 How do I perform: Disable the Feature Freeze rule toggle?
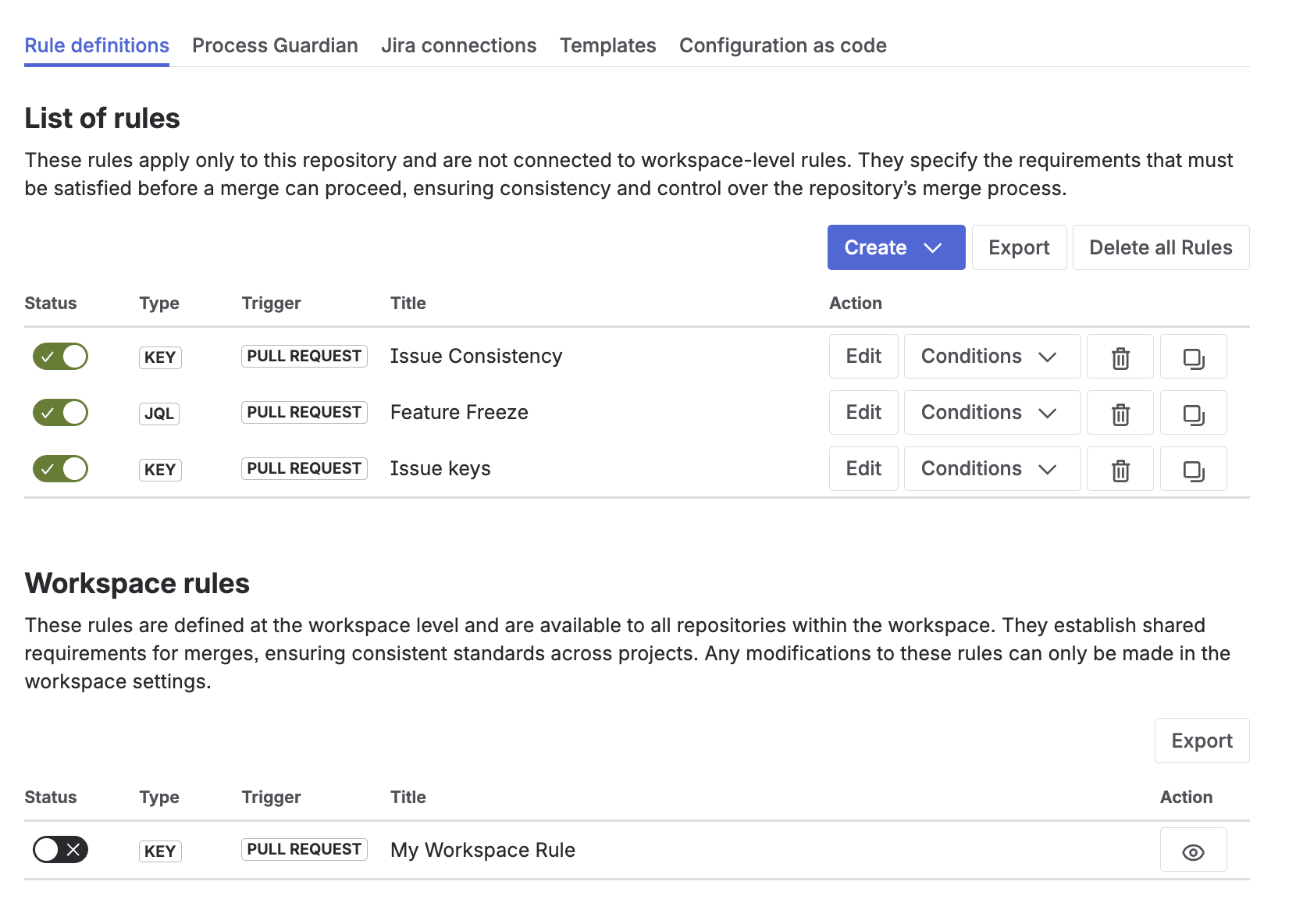(x=60, y=413)
